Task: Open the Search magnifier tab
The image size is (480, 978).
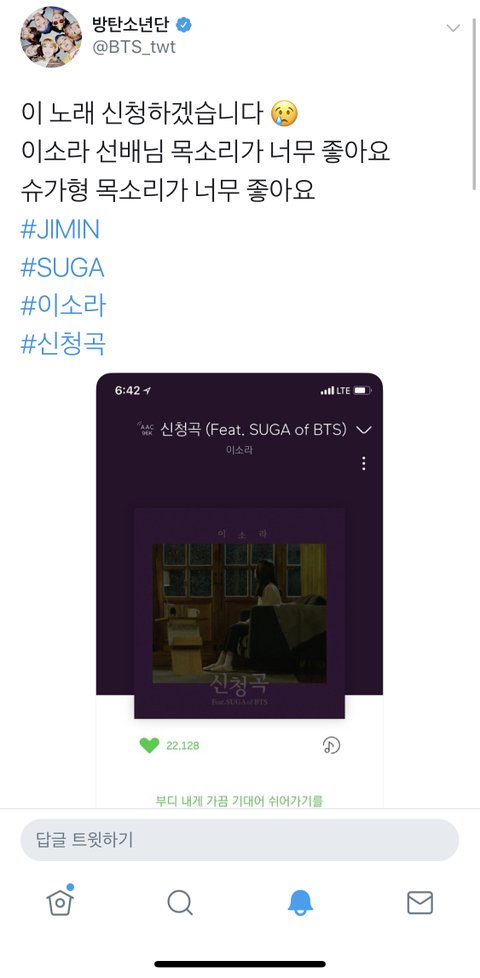Action: coord(180,903)
